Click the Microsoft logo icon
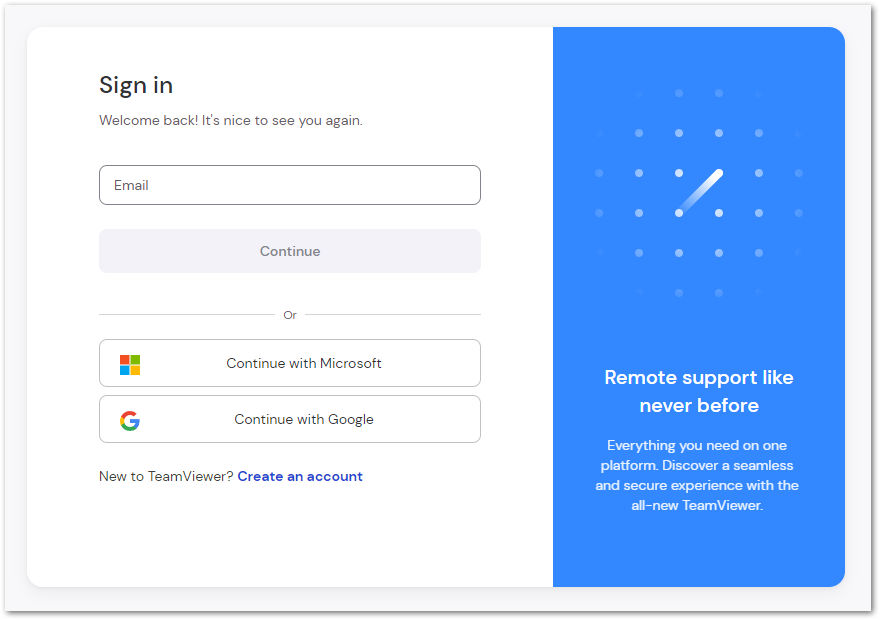 tap(130, 364)
